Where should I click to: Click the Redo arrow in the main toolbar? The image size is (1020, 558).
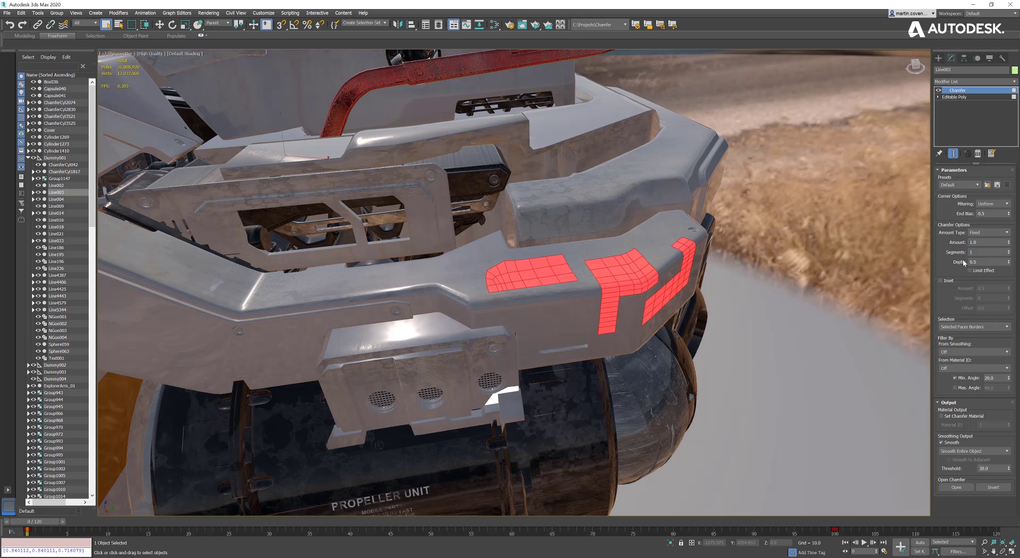[x=22, y=25]
